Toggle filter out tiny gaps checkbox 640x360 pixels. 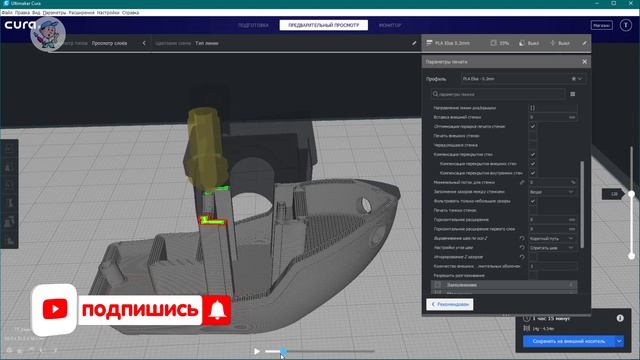coord(532,201)
